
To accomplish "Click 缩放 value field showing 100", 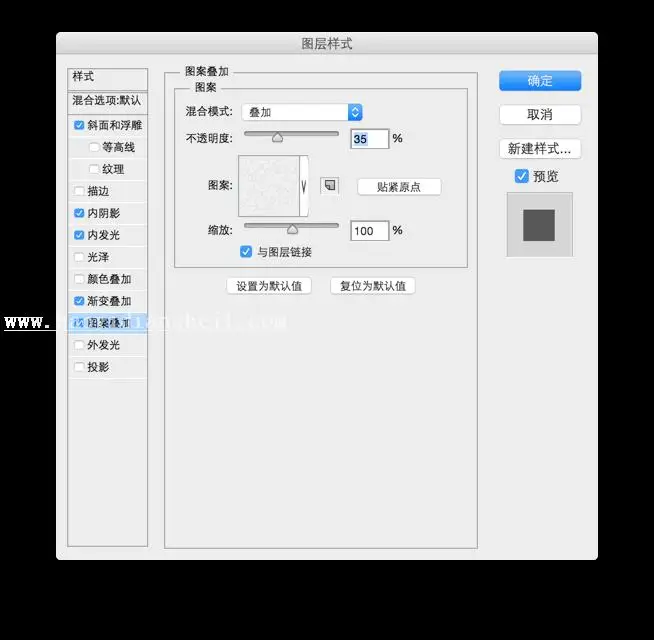I will point(370,231).
